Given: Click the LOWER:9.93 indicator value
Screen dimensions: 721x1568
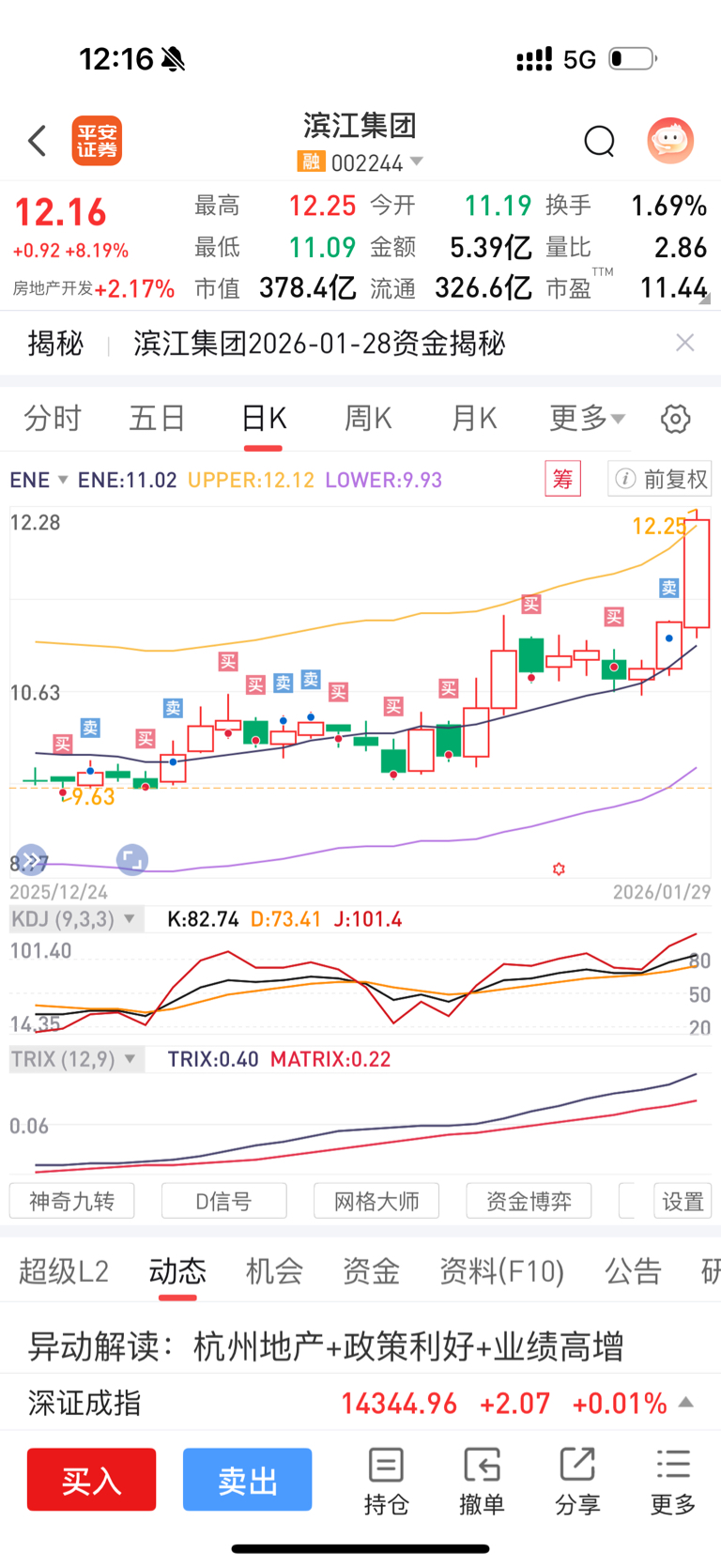Looking at the screenshot, I should (383, 480).
